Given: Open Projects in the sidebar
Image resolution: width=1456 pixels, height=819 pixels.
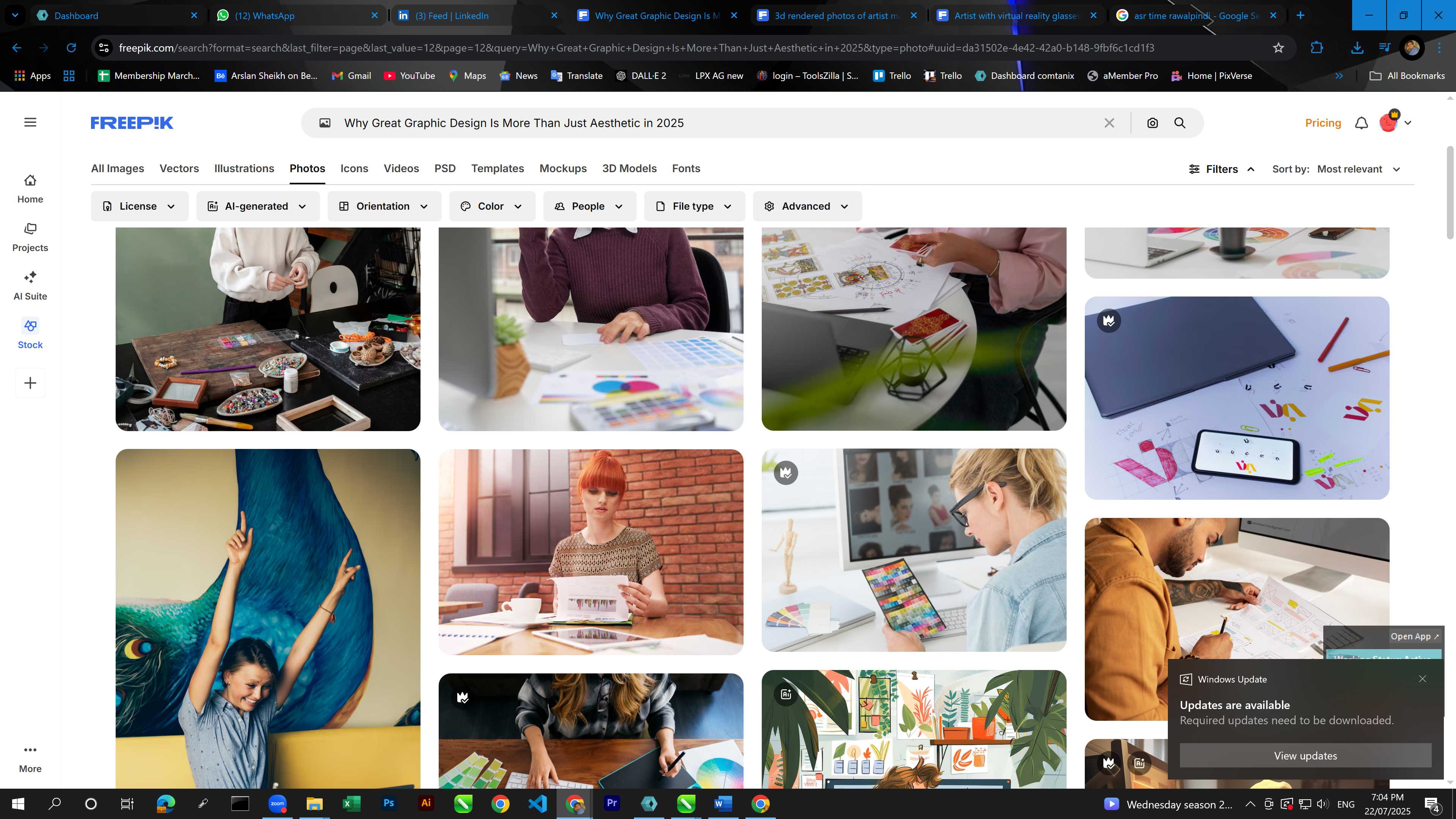Looking at the screenshot, I should tap(30, 237).
